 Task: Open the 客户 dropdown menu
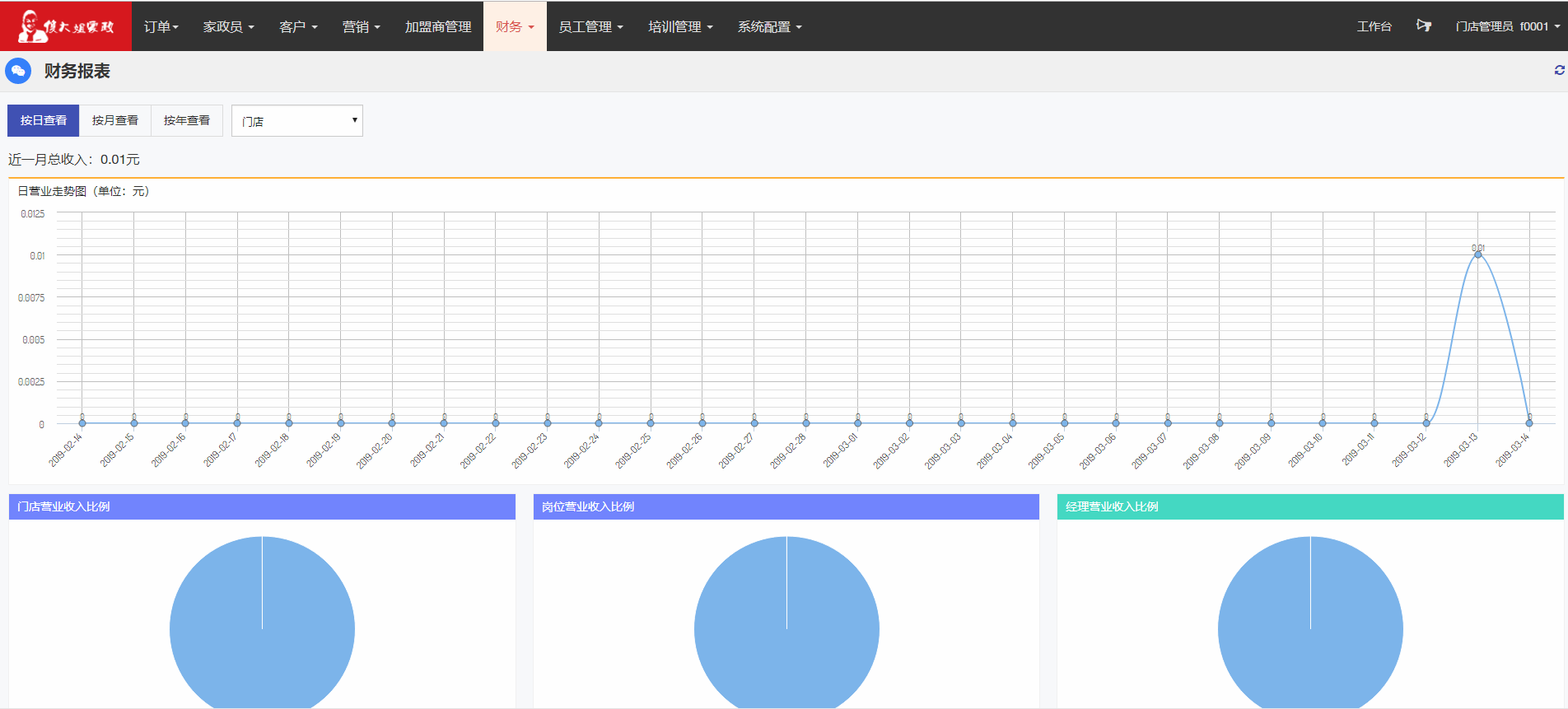pyautogui.click(x=298, y=26)
